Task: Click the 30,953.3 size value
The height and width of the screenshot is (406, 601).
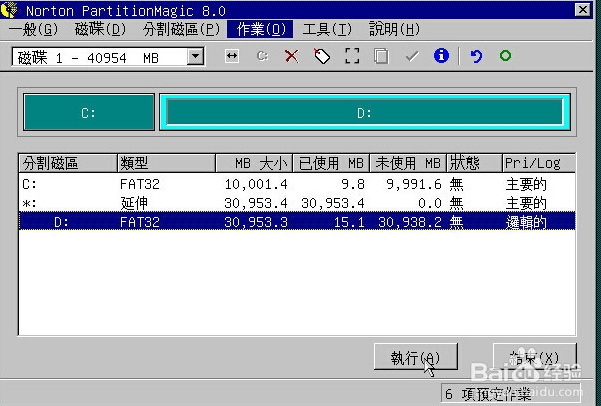Action: (x=256, y=222)
